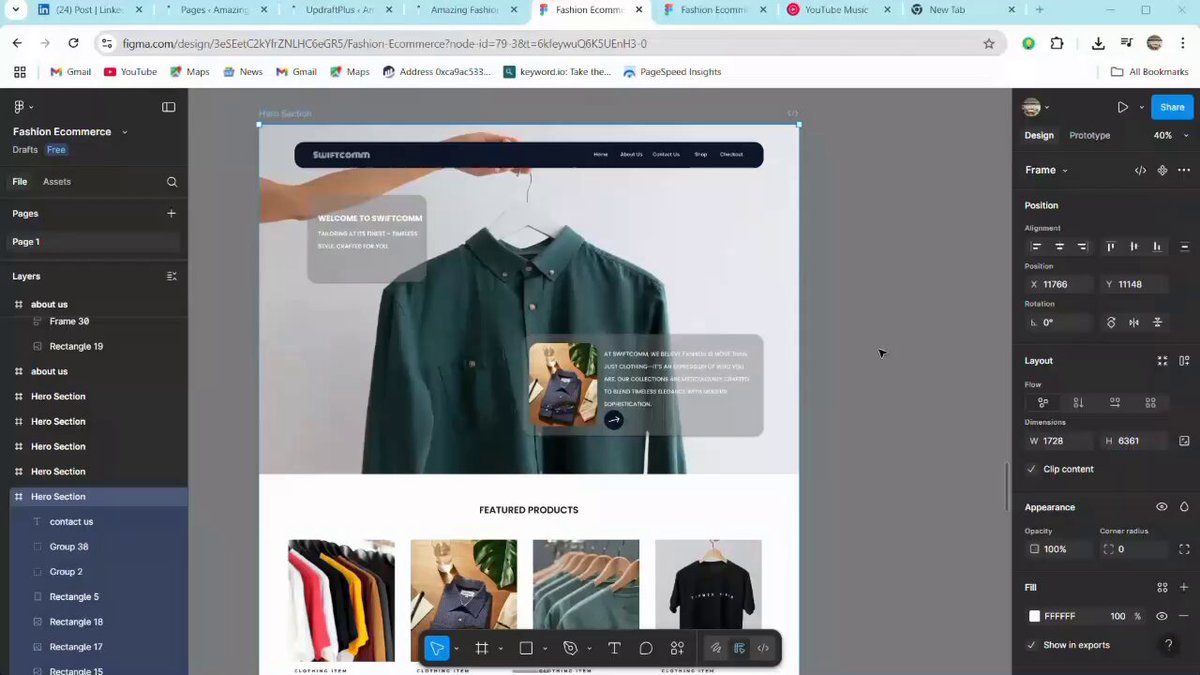Toggle the Clip content checkbox
1200x675 pixels.
(1032, 469)
